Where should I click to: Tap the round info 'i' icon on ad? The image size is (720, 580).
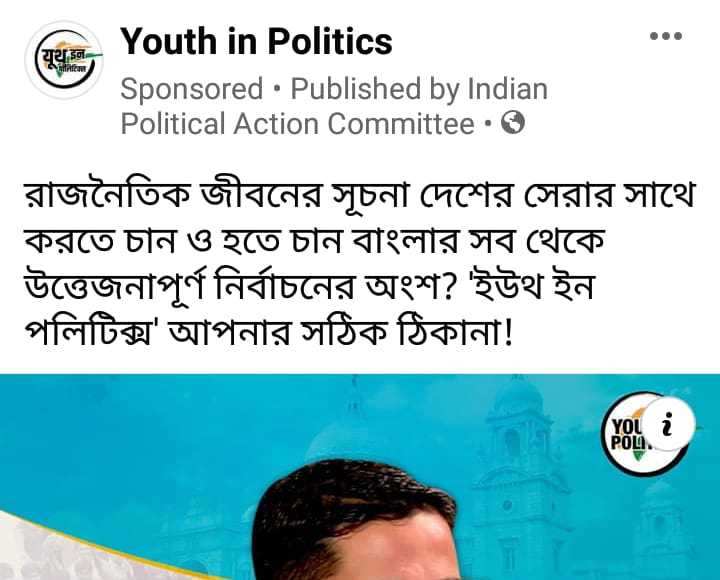tap(668, 424)
